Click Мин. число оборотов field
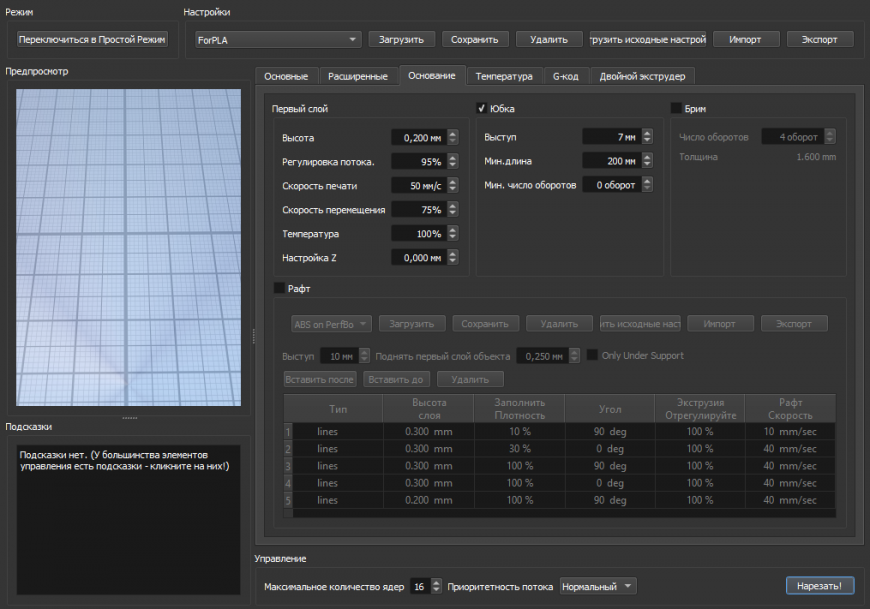The width and height of the screenshot is (870, 609). point(611,185)
